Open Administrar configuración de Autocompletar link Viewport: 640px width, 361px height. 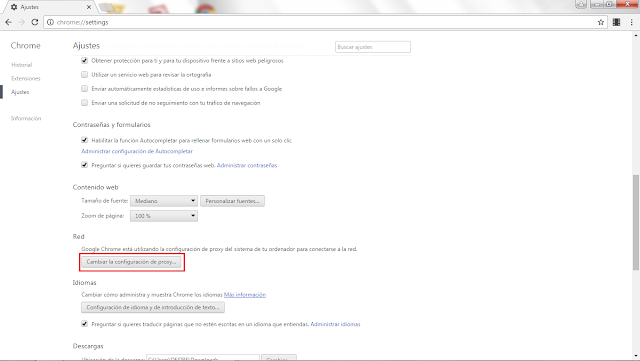[x=137, y=151]
